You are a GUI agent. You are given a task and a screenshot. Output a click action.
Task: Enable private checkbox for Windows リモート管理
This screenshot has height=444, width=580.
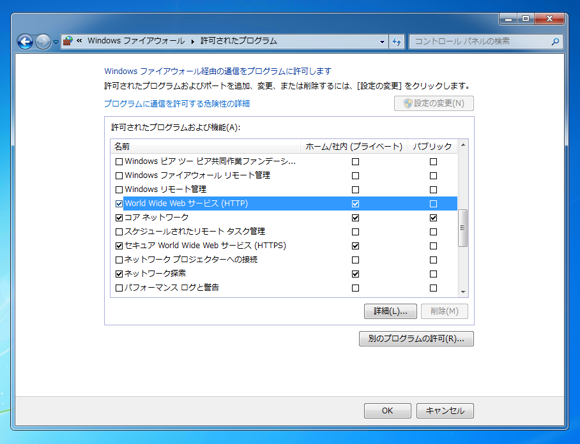(x=355, y=190)
